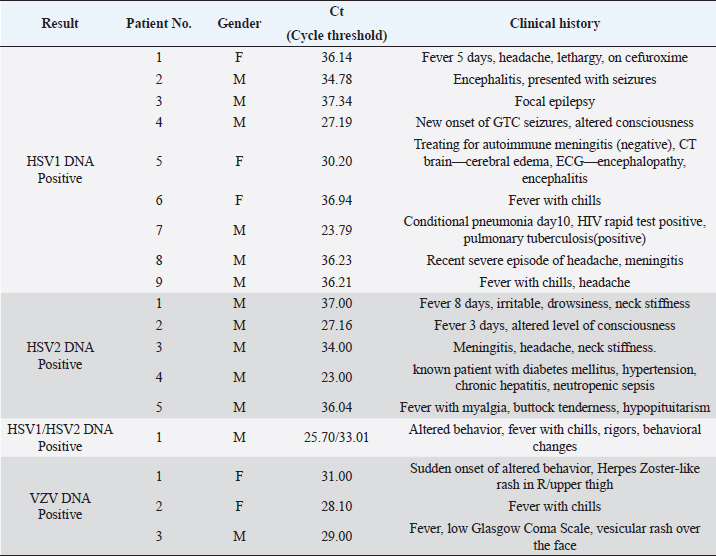This screenshot has width=716, height=556.
Task: Select the HSV1 DNA Positive result cell
Action: [x=60, y=170]
